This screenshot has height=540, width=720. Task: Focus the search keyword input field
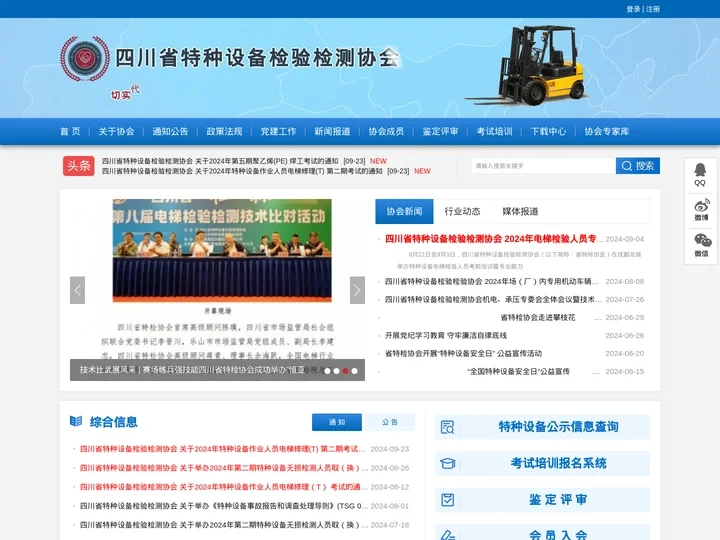tap(544, 166)
